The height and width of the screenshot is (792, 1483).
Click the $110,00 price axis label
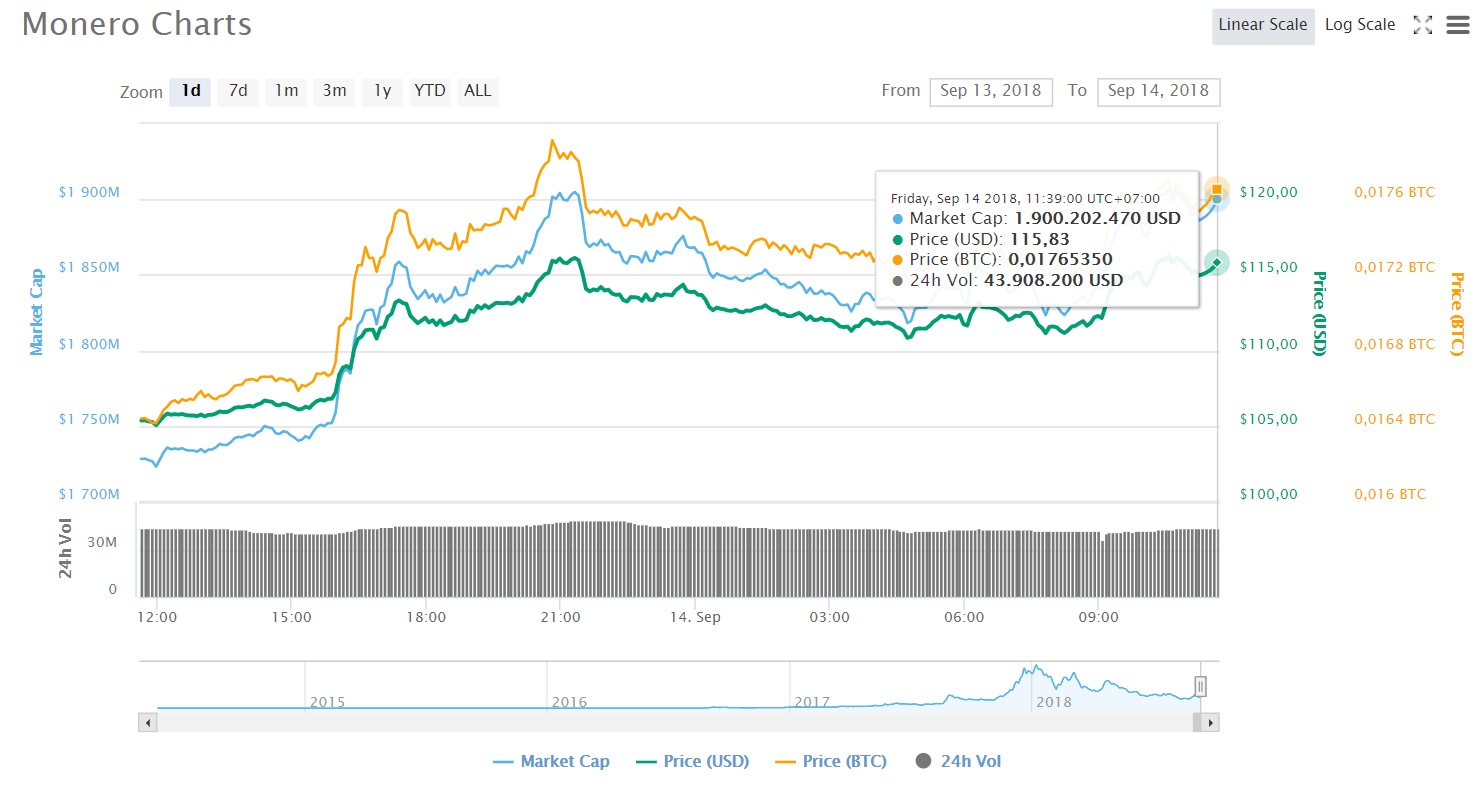[1269, 344]
